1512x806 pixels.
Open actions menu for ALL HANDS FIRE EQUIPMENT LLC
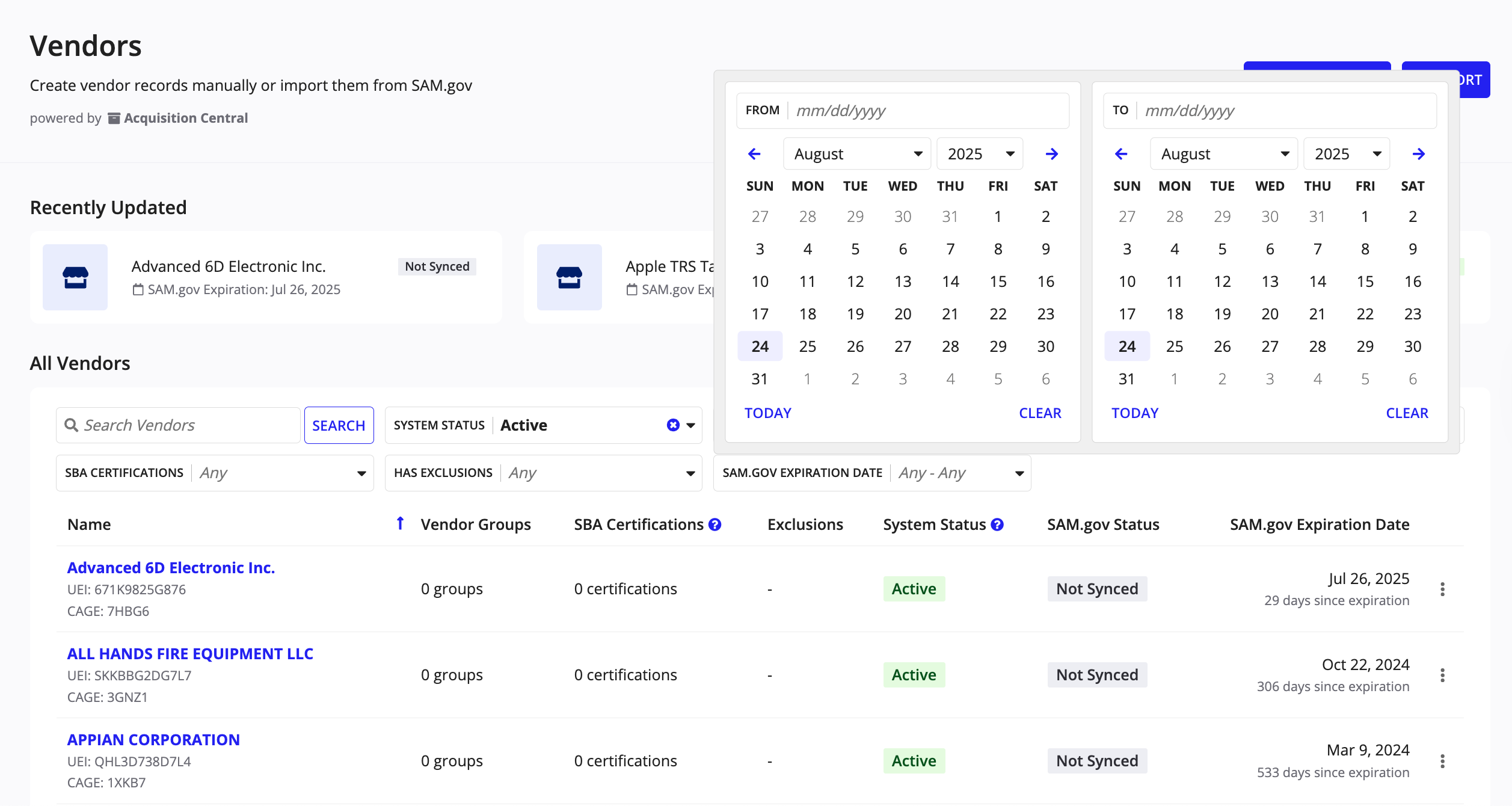pos(1442,675)
